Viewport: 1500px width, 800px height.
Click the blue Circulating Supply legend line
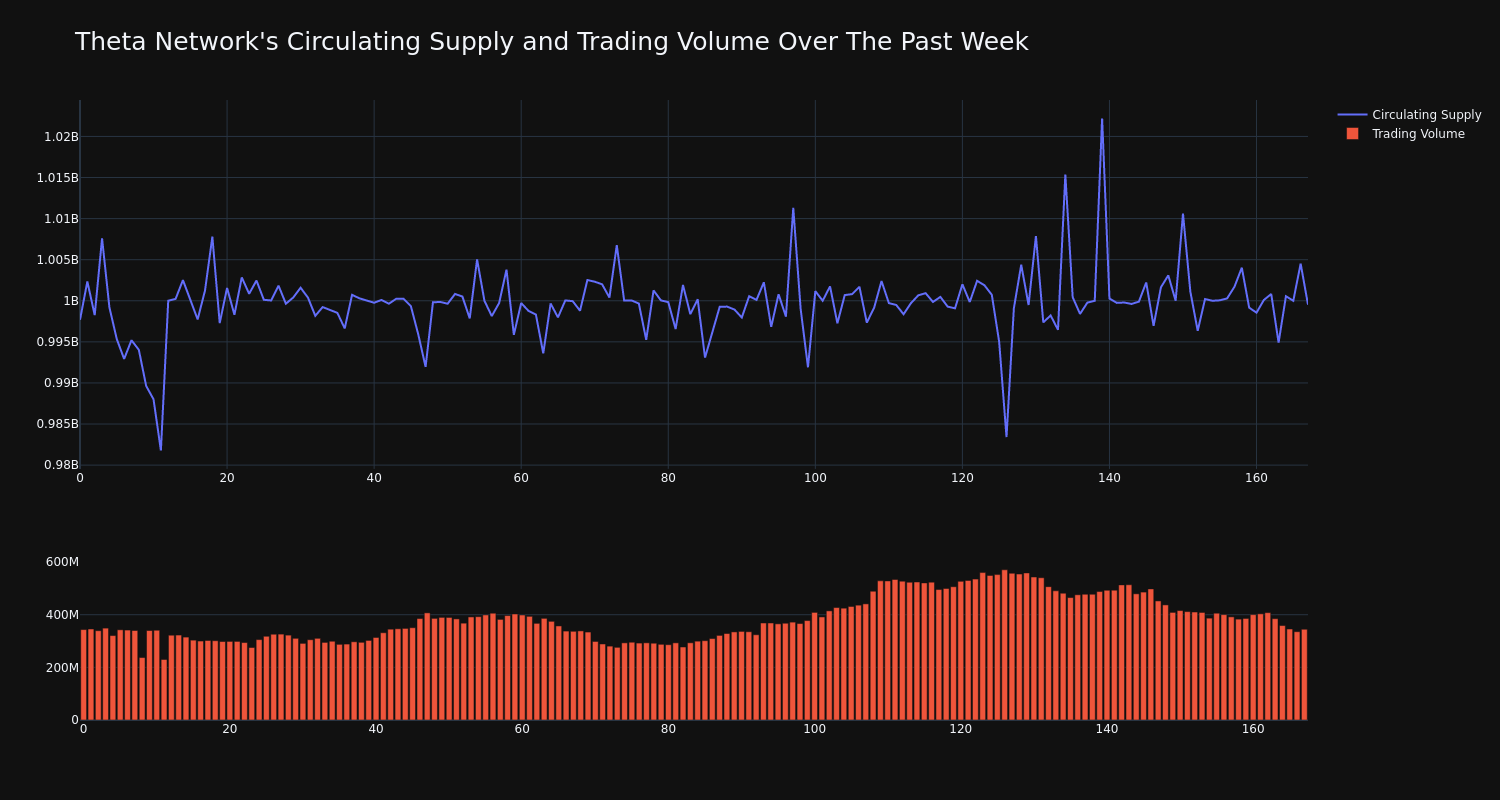pos(1352,115)
